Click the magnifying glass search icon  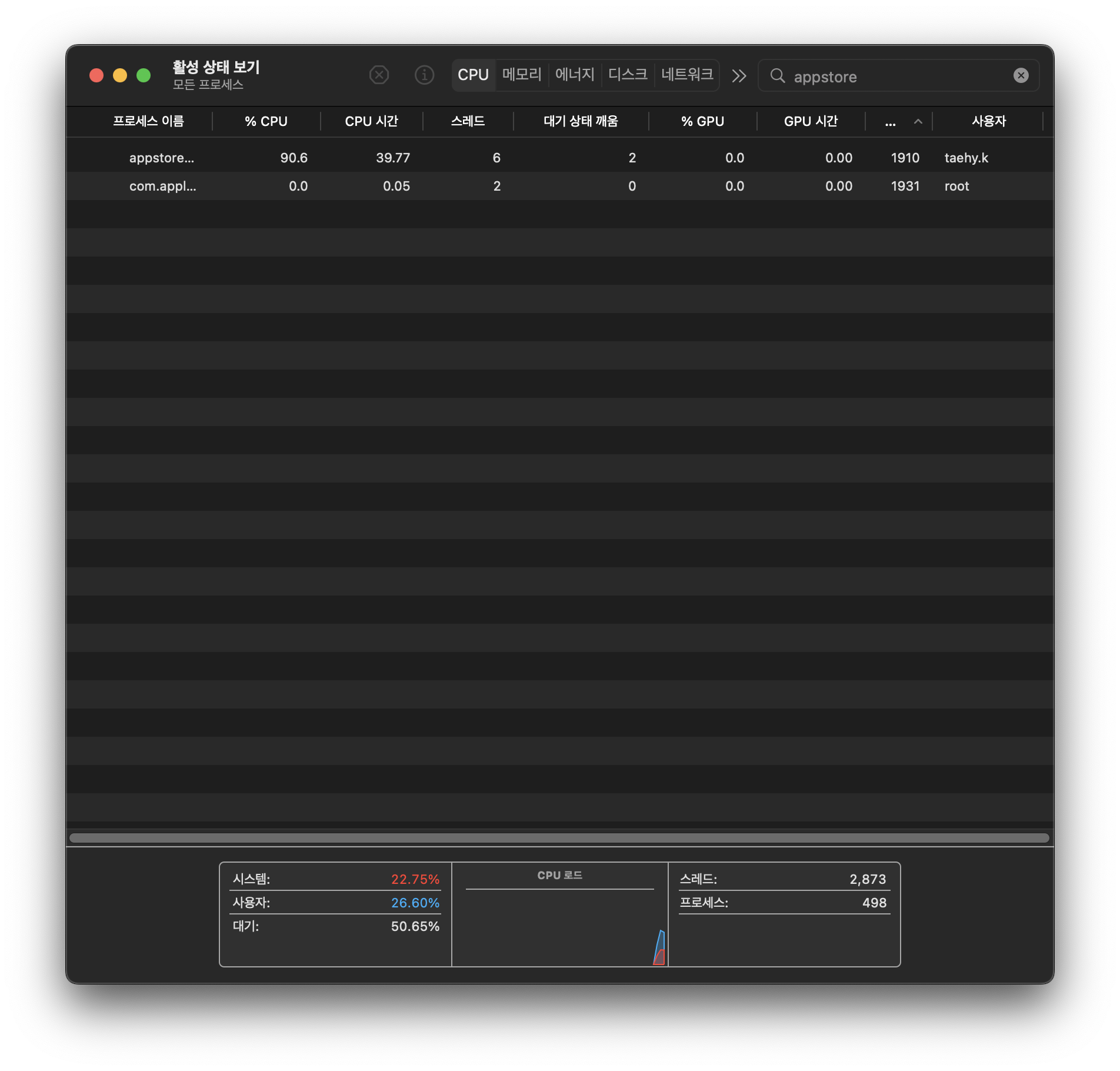[x=779, y=76]
